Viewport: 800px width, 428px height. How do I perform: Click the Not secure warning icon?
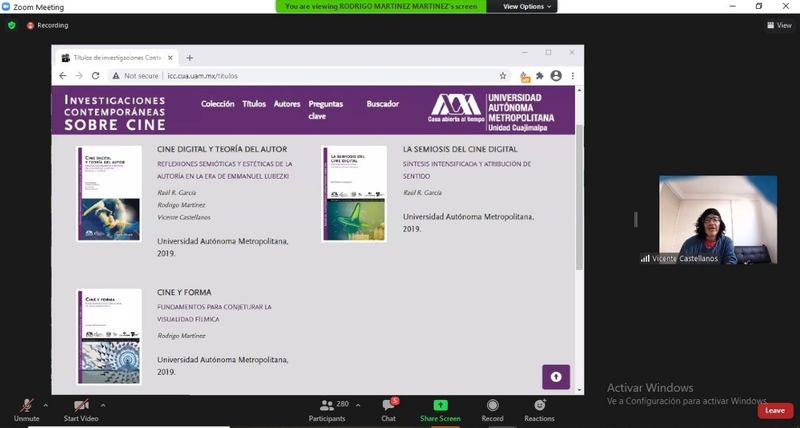click(116, 75)
